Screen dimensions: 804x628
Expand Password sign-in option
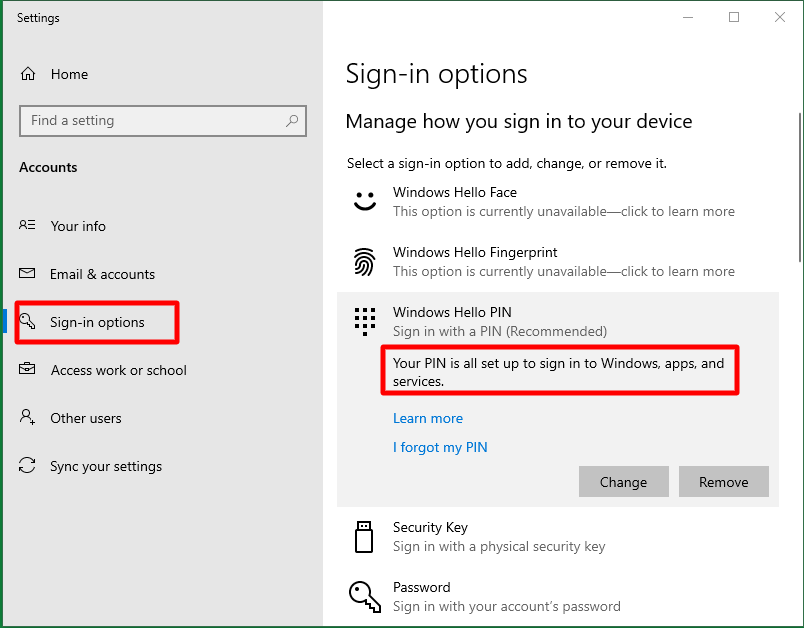coord(558,597)
